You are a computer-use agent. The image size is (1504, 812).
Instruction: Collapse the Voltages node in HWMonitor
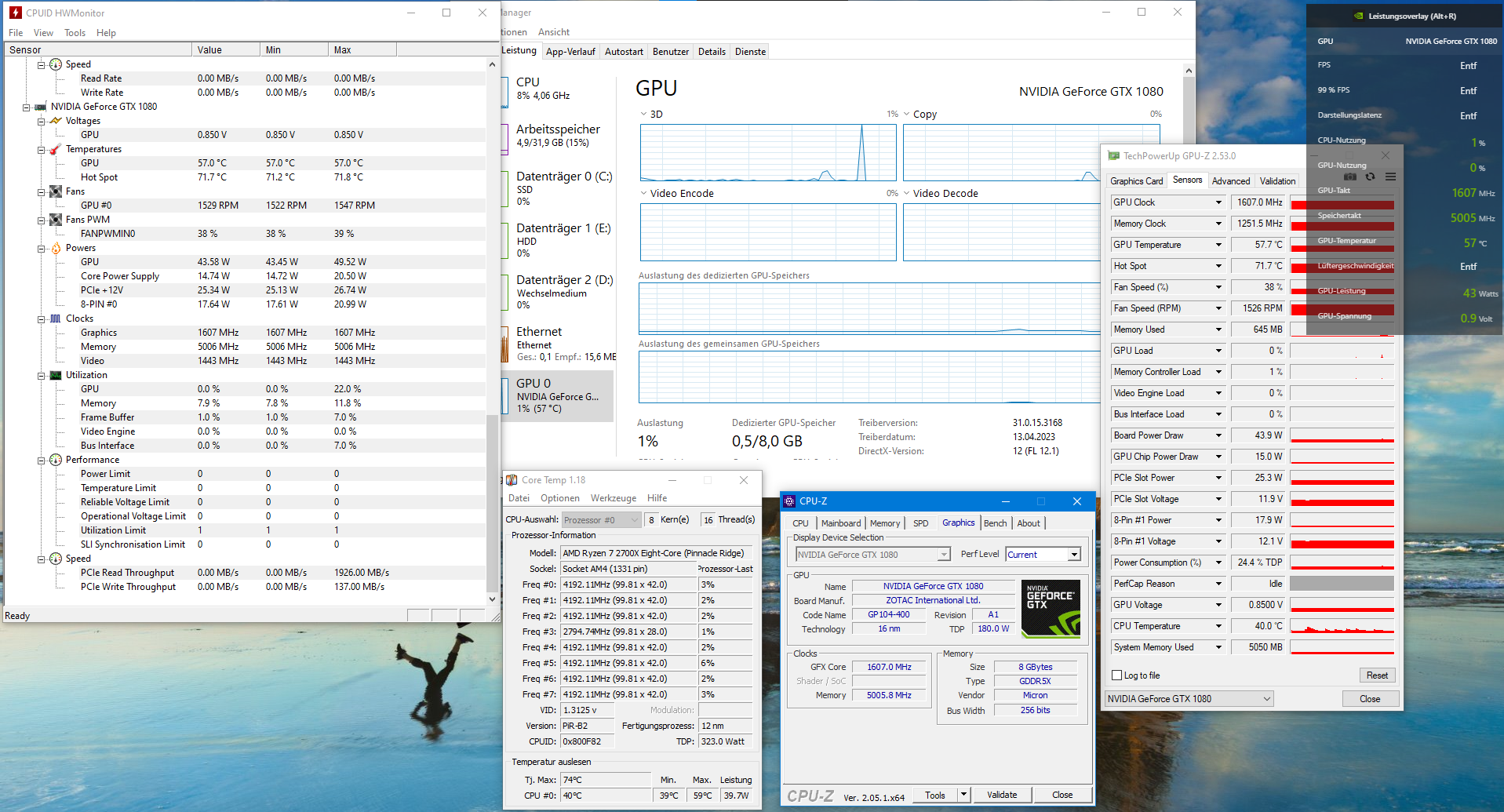tap(42, 122)
